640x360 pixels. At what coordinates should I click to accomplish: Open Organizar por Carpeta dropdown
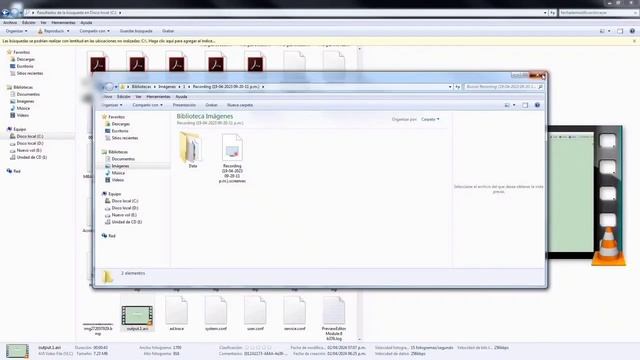click(430, 119)
